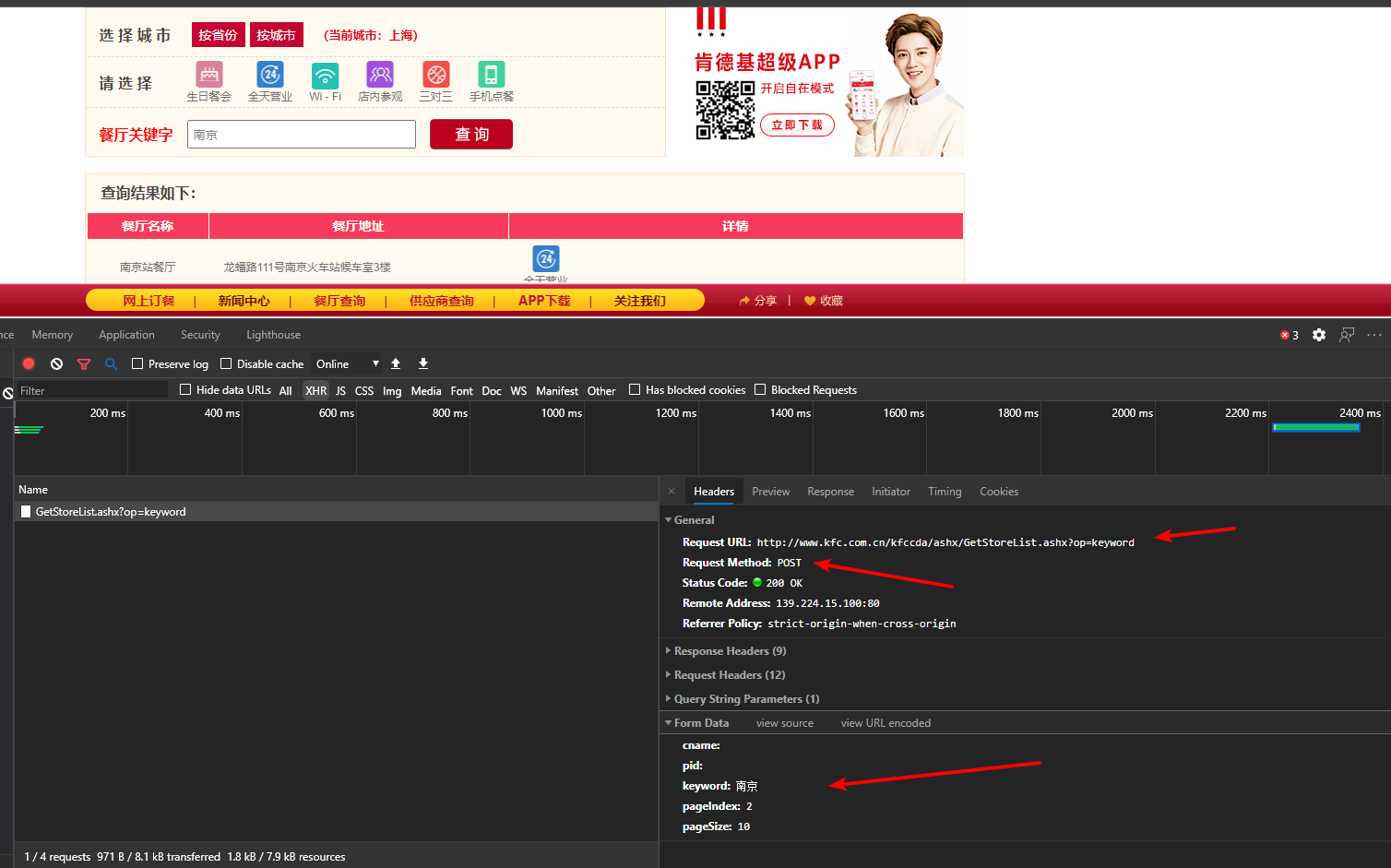Expand Response Headers section
This screenshot has height=868, width=1391.
point(726,651)
